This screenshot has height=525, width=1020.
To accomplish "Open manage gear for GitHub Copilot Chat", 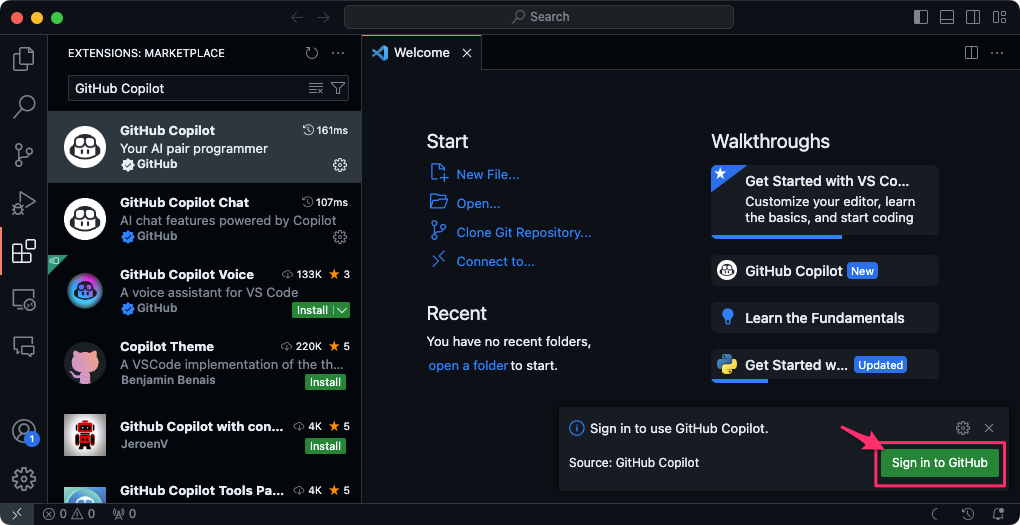I will (340, 237).
